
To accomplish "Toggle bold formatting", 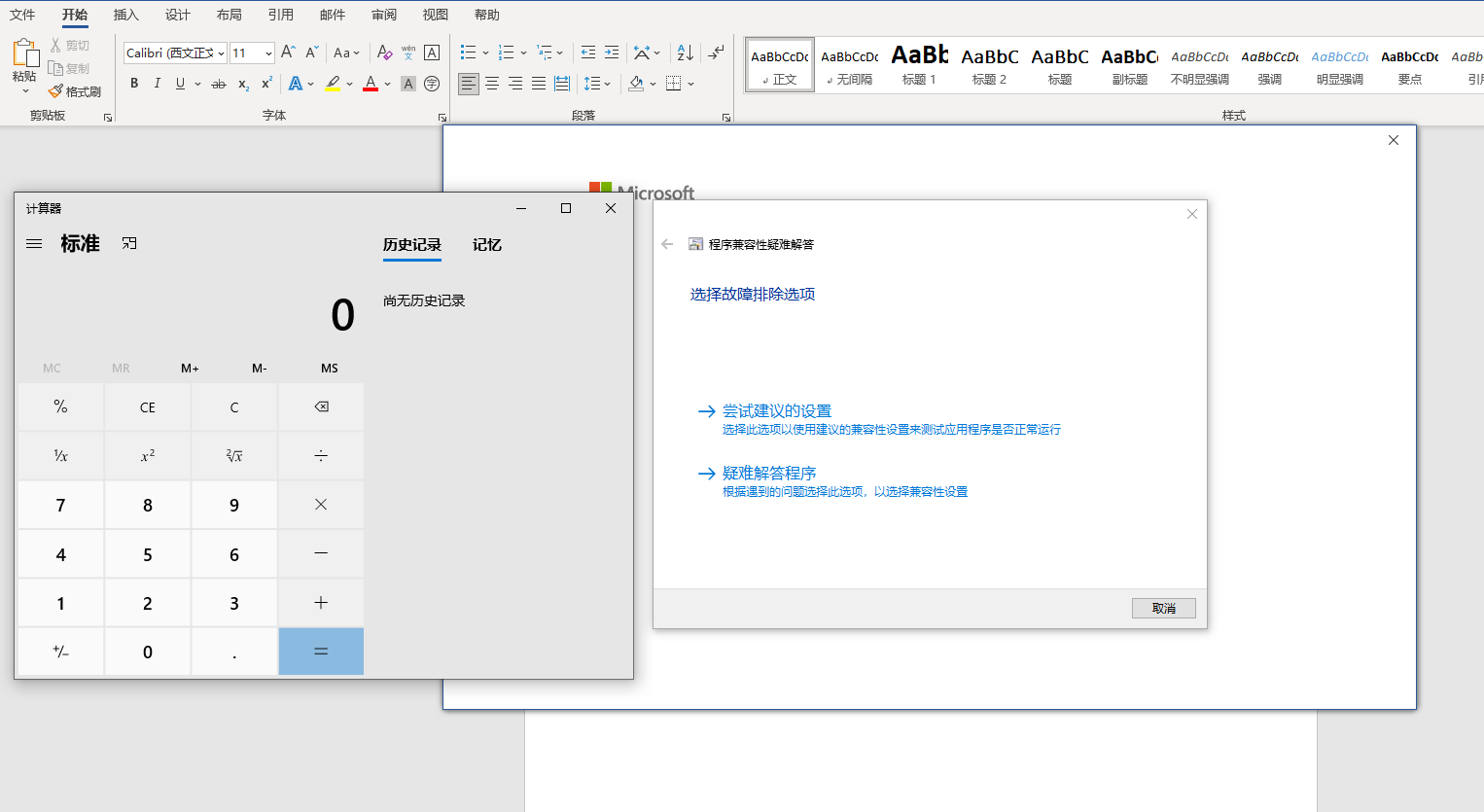I will tap(134, 84).
